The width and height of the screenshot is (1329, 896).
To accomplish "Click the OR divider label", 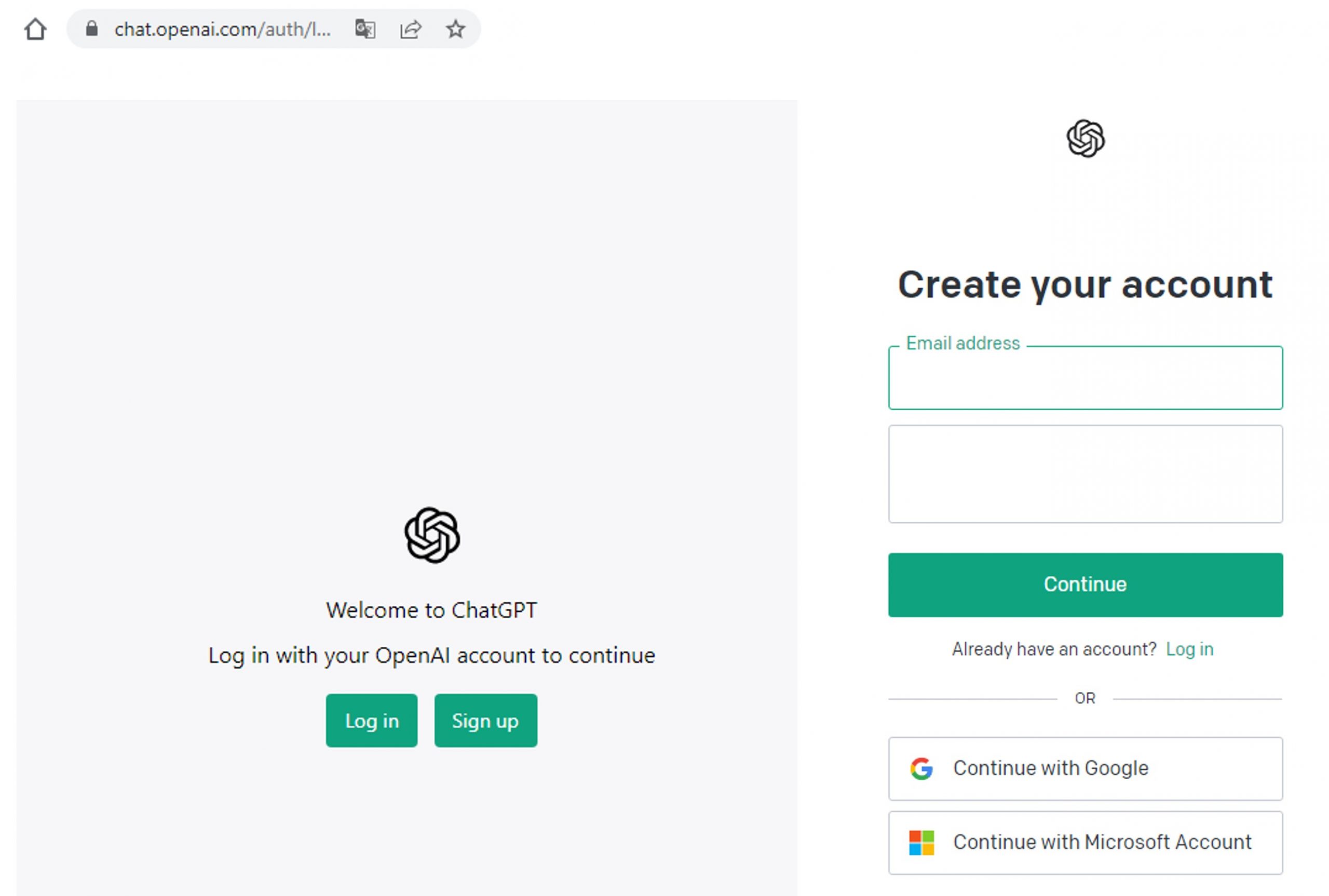I will point(1085,698).
